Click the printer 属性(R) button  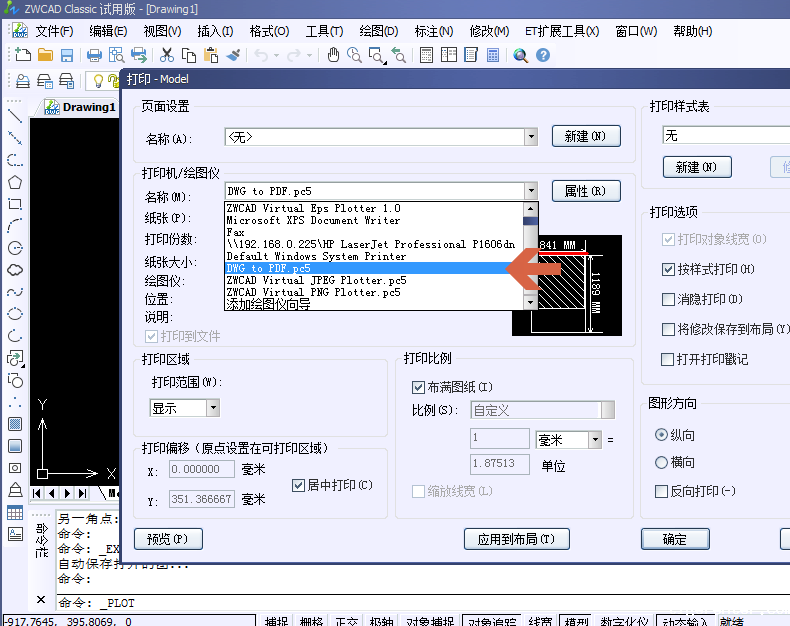(x=585, y=191)
